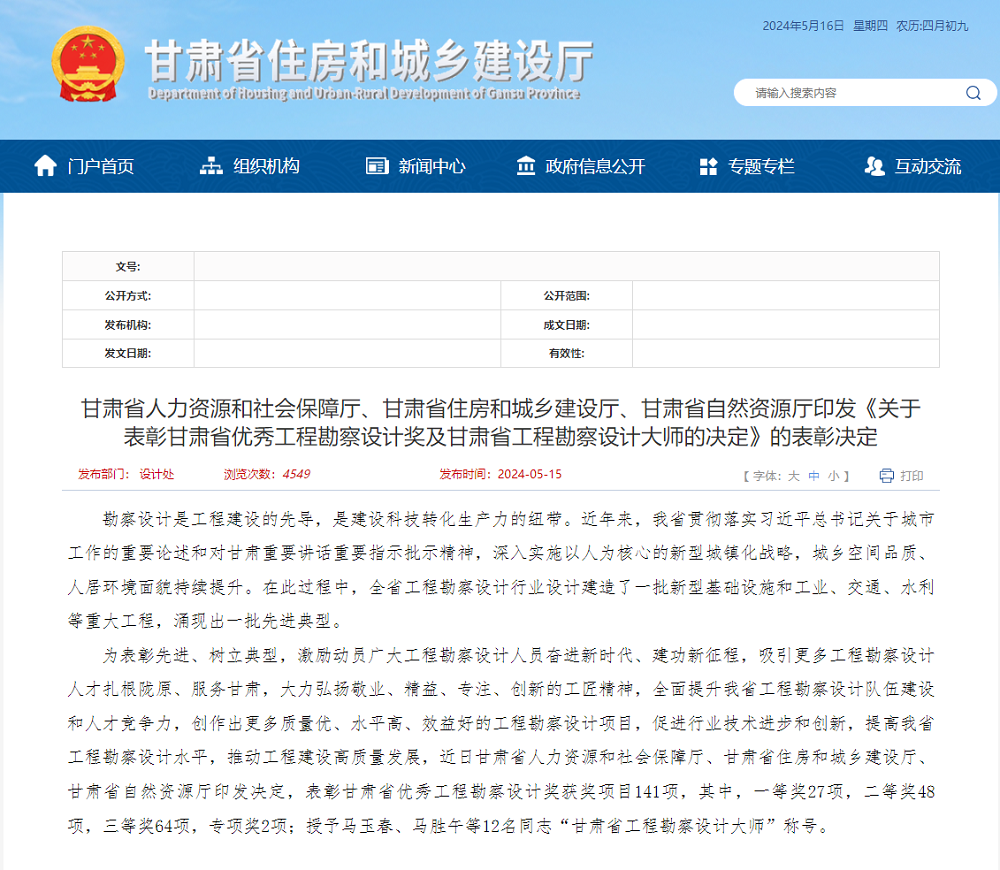Click the 公开方式: table label
This screenshot has height=870, width=1000.
pyautogui.click(x=128, y=296)
